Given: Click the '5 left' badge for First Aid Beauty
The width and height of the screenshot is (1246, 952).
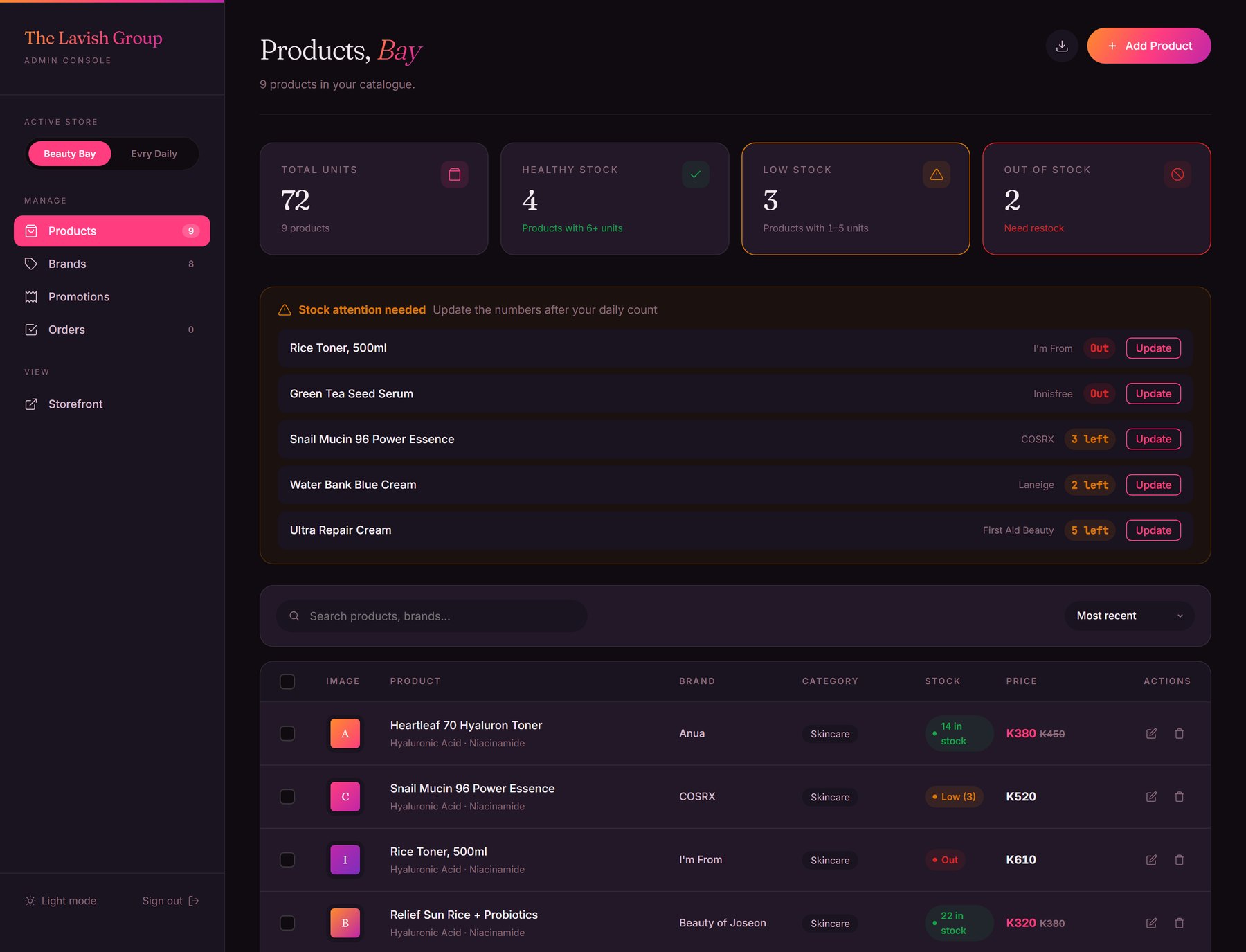Looking at the screenshot, I should [1090, 530].
